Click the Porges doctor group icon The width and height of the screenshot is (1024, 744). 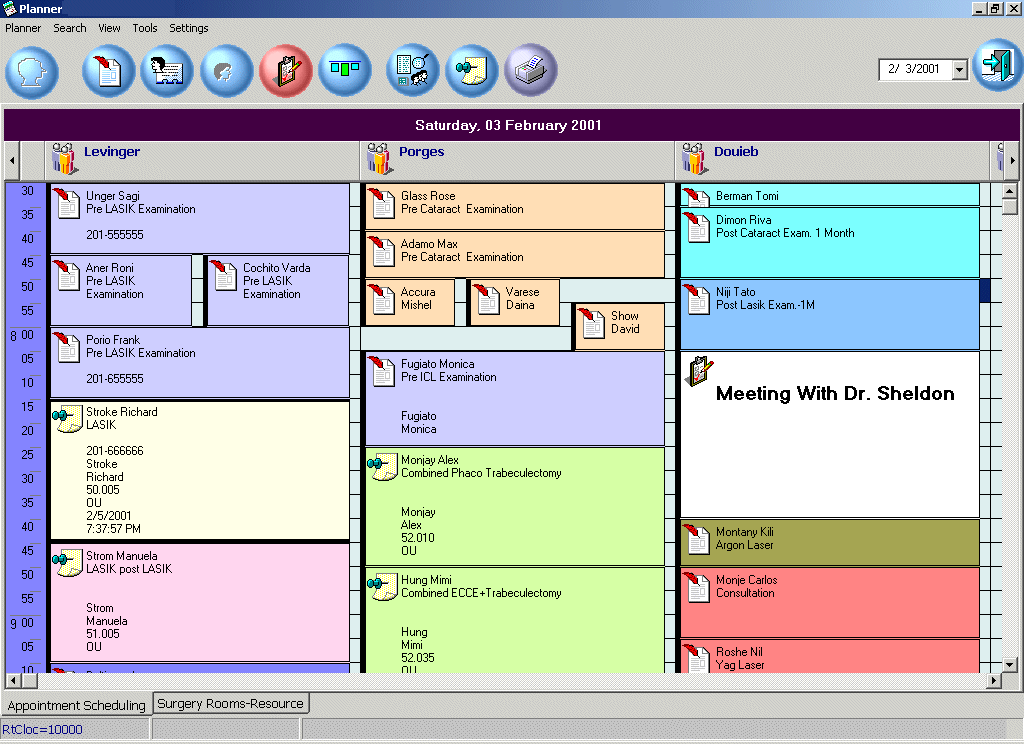tap(380, 159)
